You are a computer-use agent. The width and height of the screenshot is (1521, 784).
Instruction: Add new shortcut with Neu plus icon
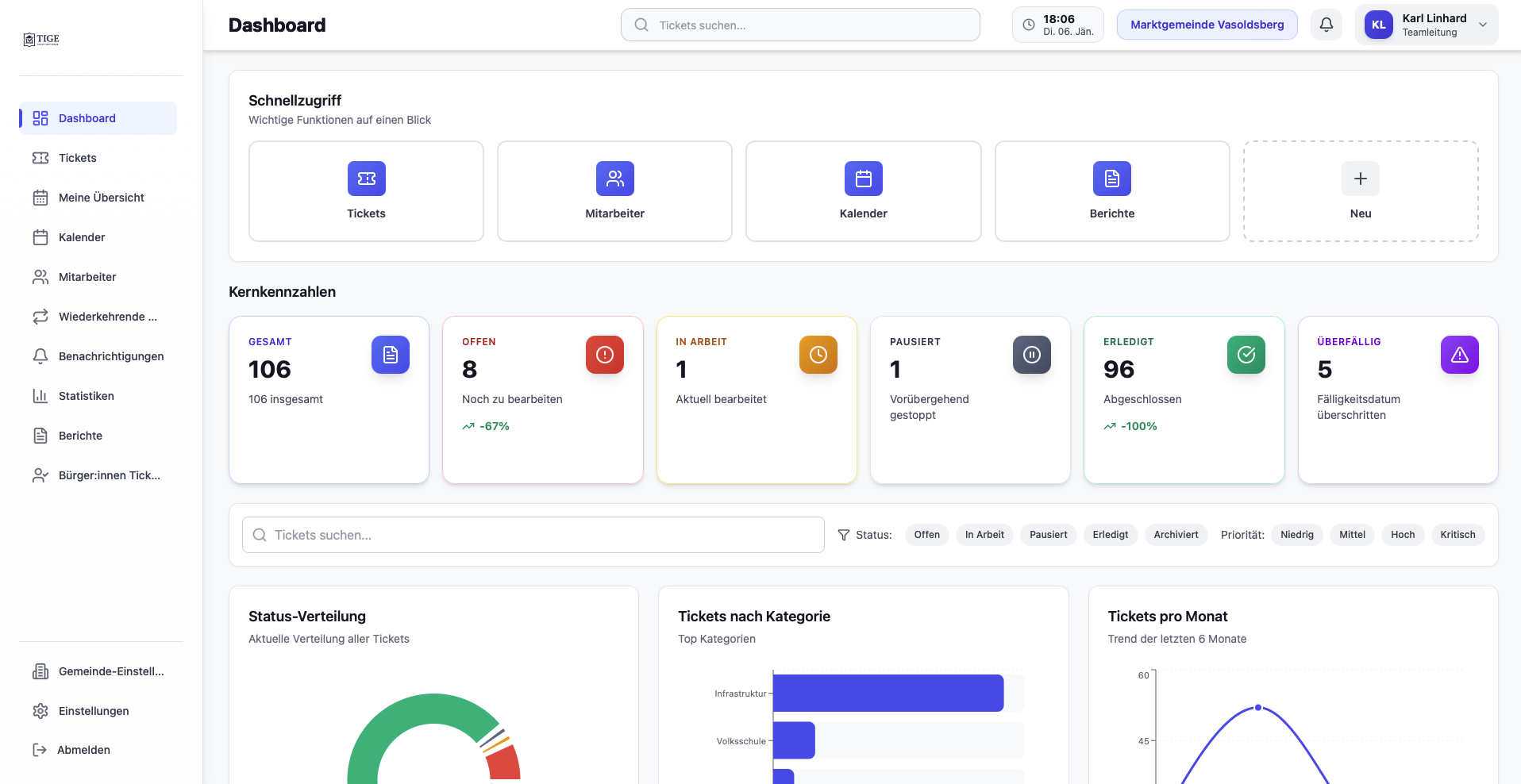click(x=1361, y=179)
